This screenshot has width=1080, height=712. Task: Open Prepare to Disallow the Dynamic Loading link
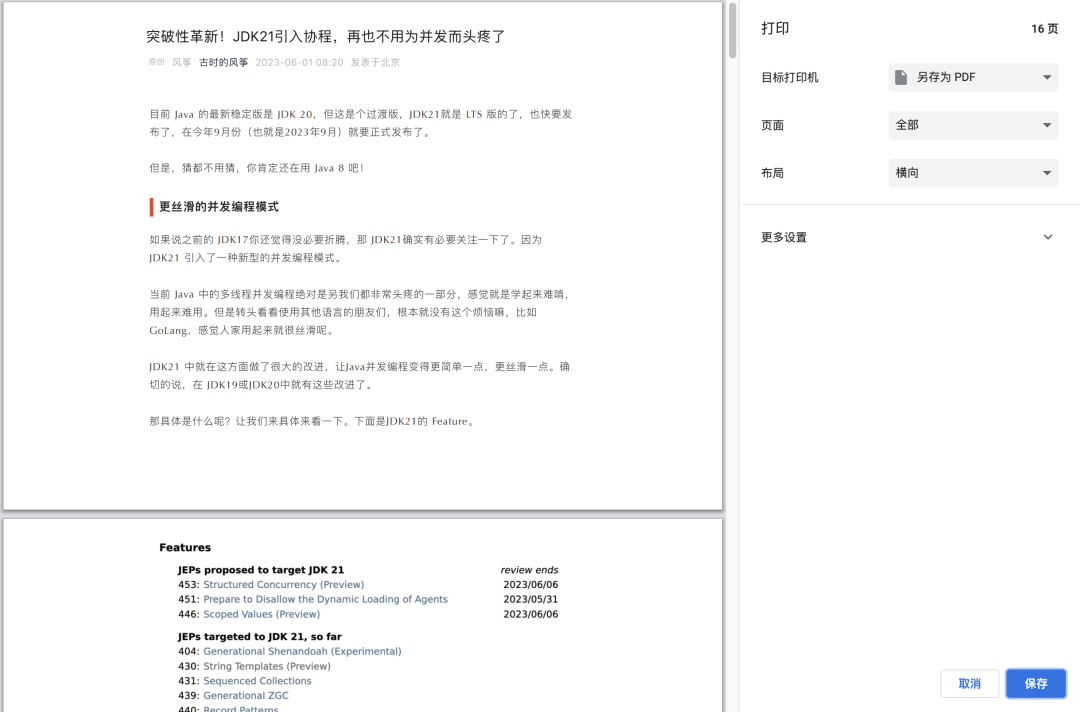point(325,599)
